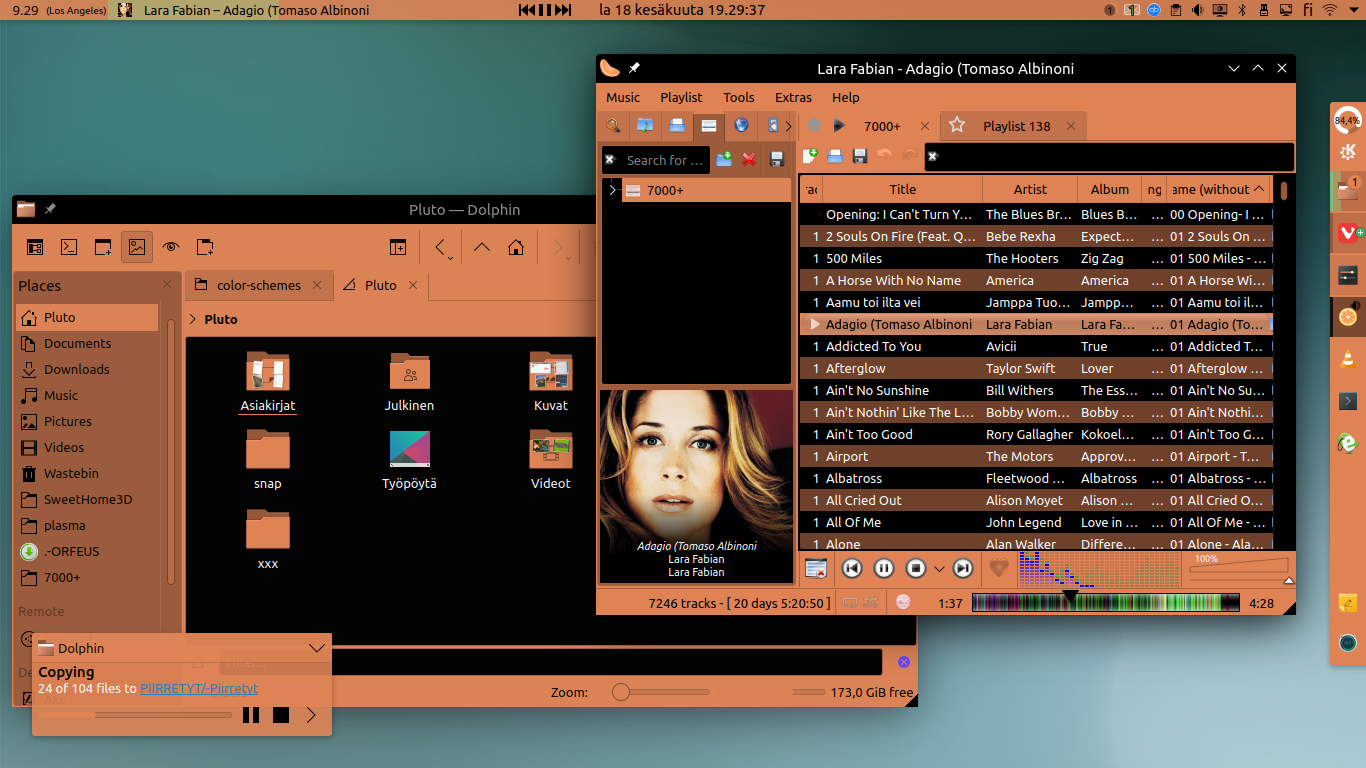Viewport: 1366px width, 768px height.
Task: Click the 'ame (without' column sort arrow
Action: (1259, 188)
